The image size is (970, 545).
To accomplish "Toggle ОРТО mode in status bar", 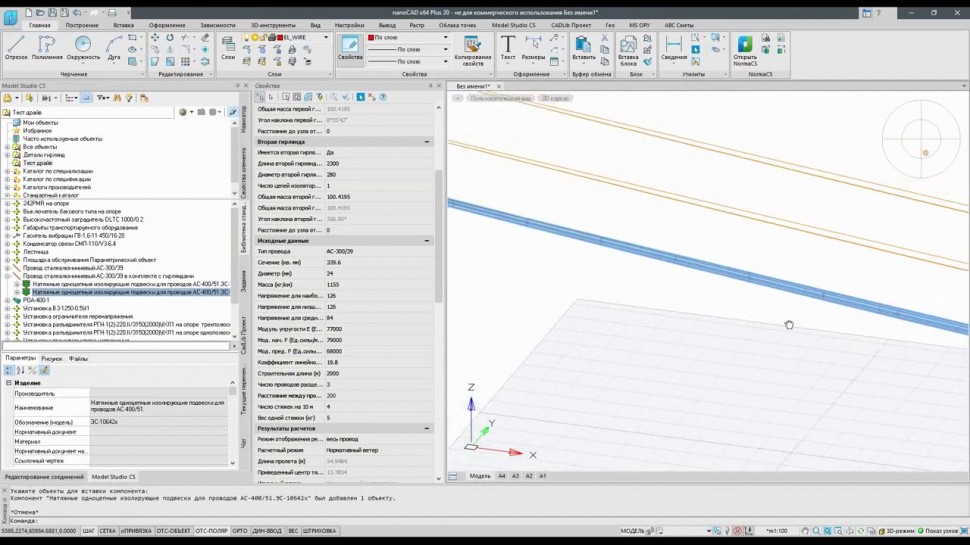I will click(x=240, y=531).
